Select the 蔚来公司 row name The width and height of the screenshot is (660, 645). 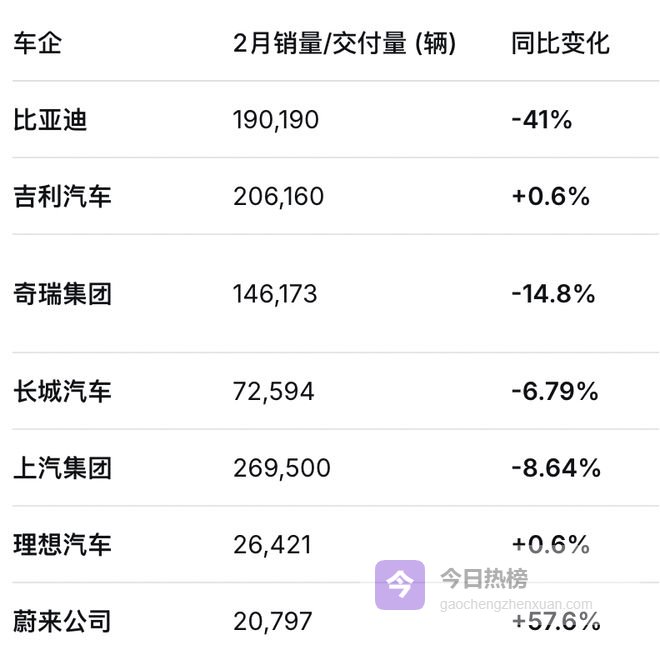pos(62,622)
